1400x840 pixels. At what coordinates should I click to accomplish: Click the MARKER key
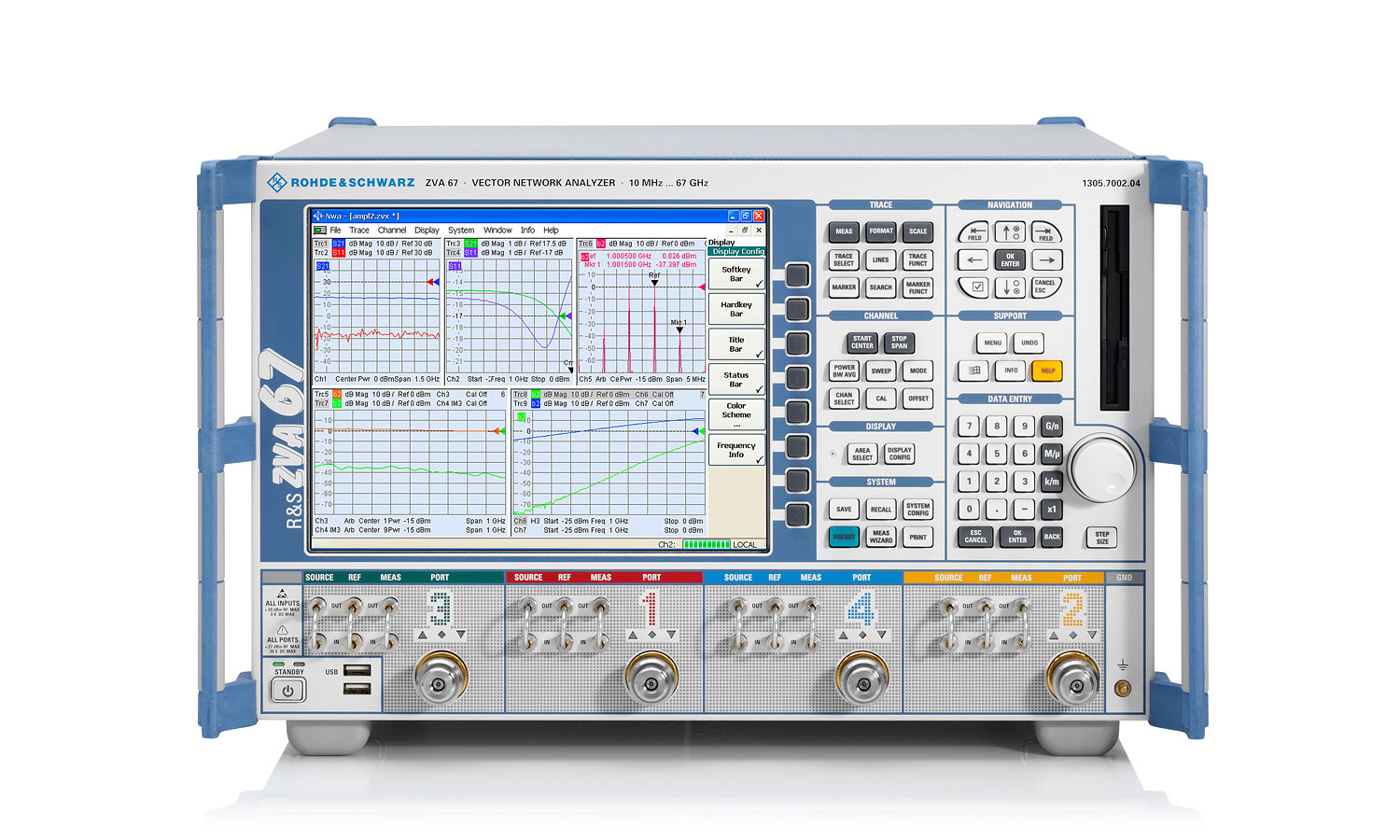pyautogui.click(x=844, y=287)
